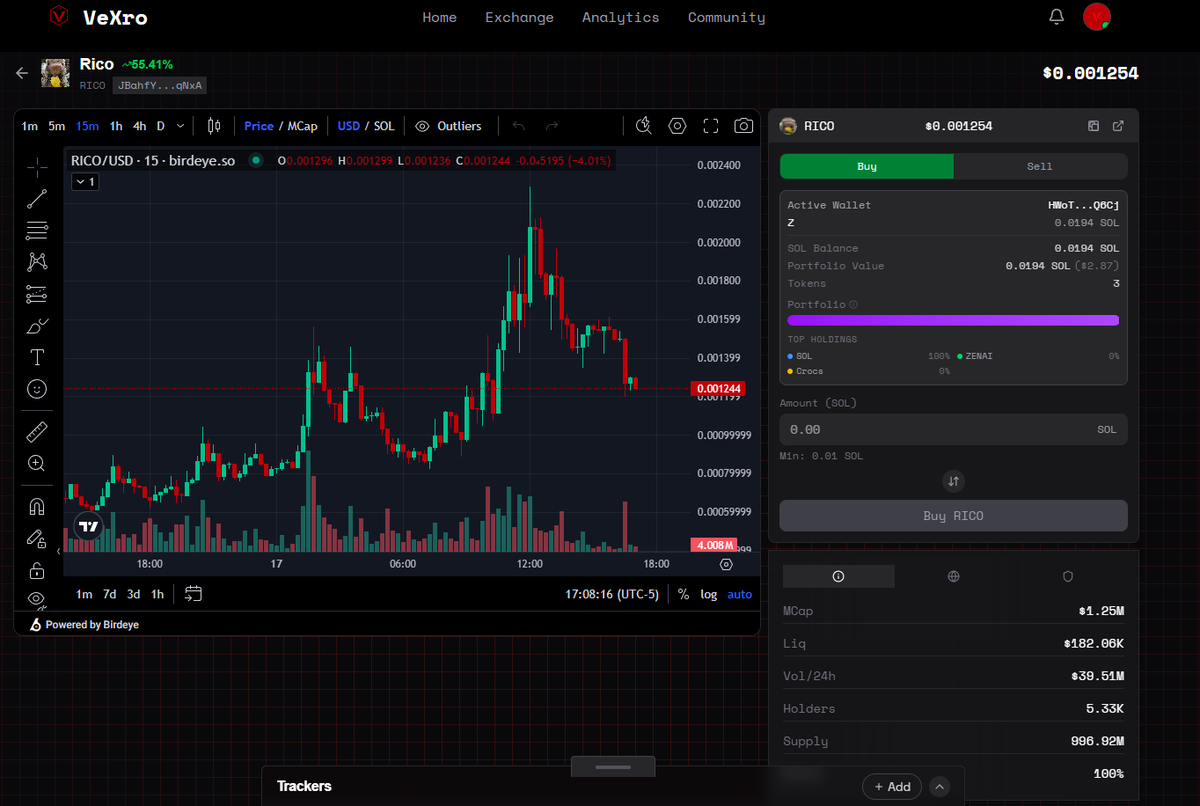Select the XABCD pattern tool
The height and width of the screenshot is (806, 1200).
click(37, 262)
